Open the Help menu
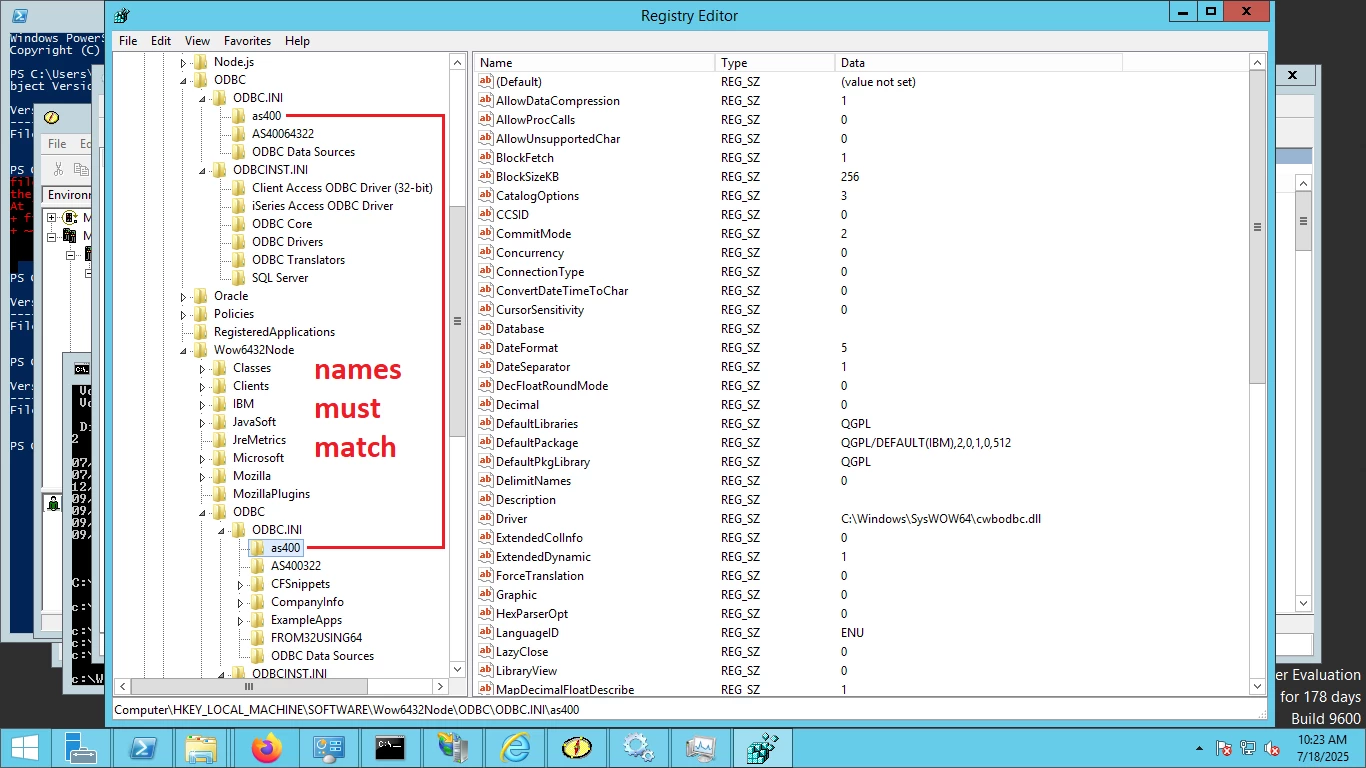The image size is (1366, 768). point(297,41)
